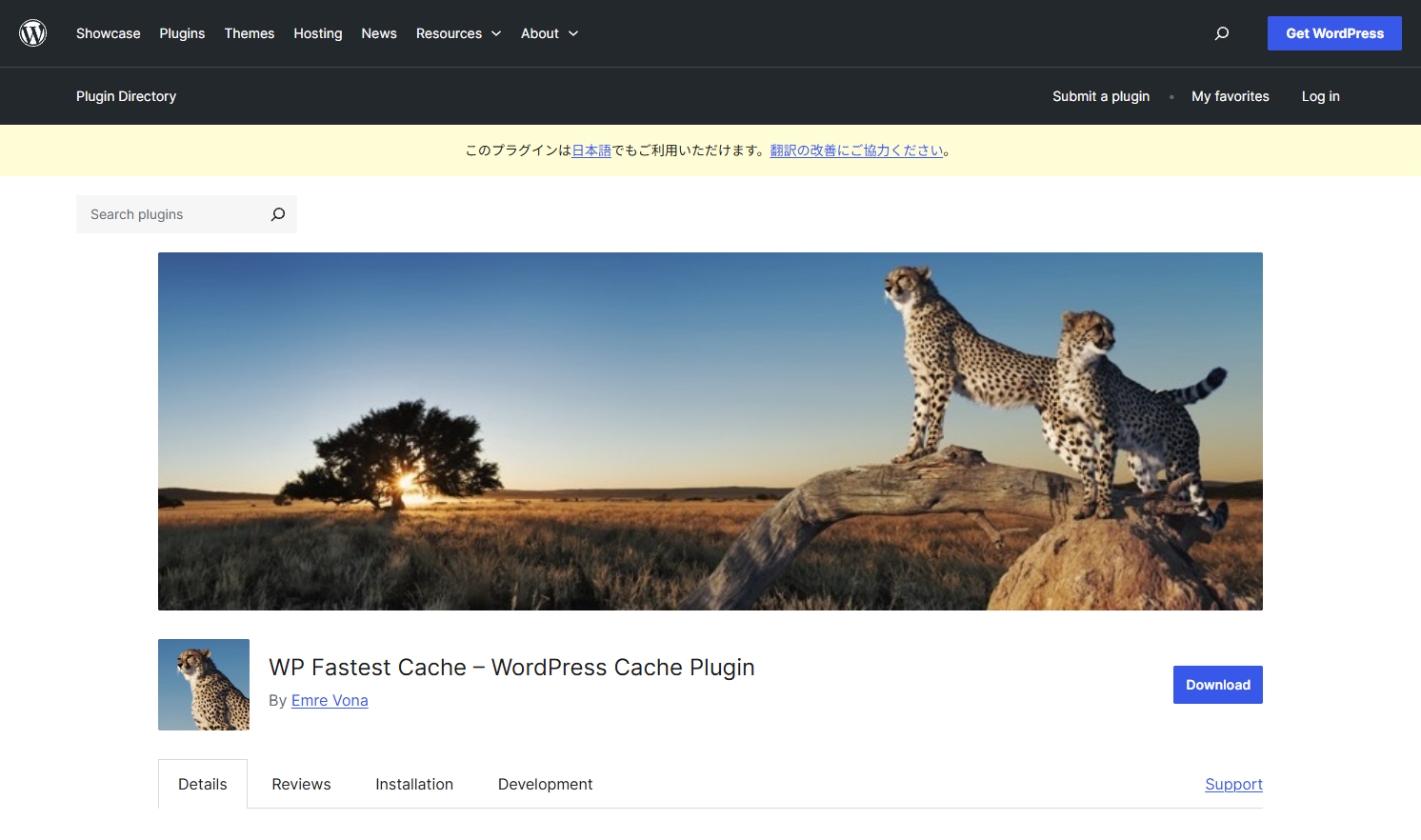Open the Hosting page

click(x=318, y=33)
